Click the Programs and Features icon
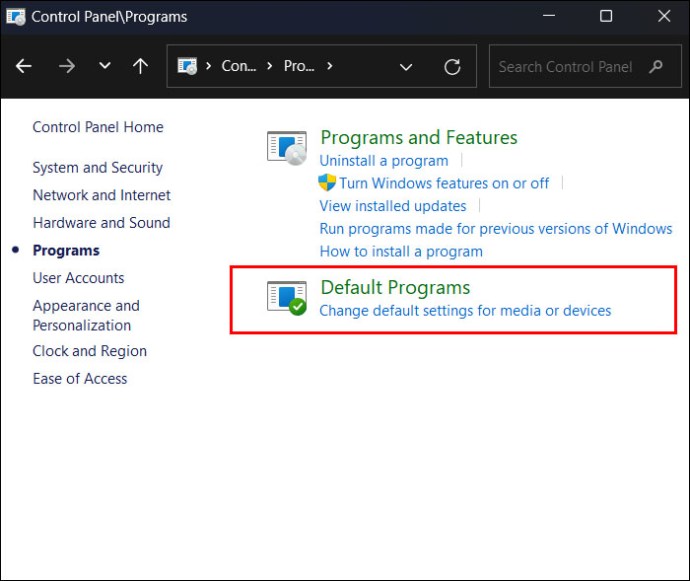Screen dimensions: 690x581 (x=287, y=147)
